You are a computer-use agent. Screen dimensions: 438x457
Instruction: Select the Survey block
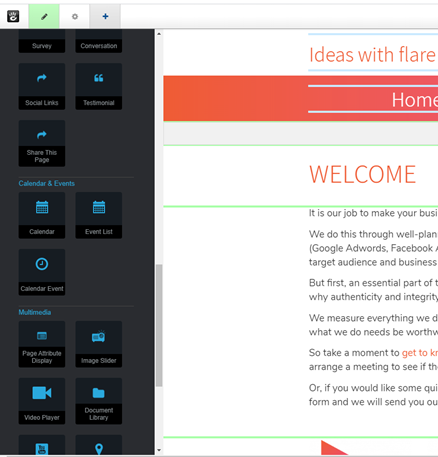(x=42, y=41)
